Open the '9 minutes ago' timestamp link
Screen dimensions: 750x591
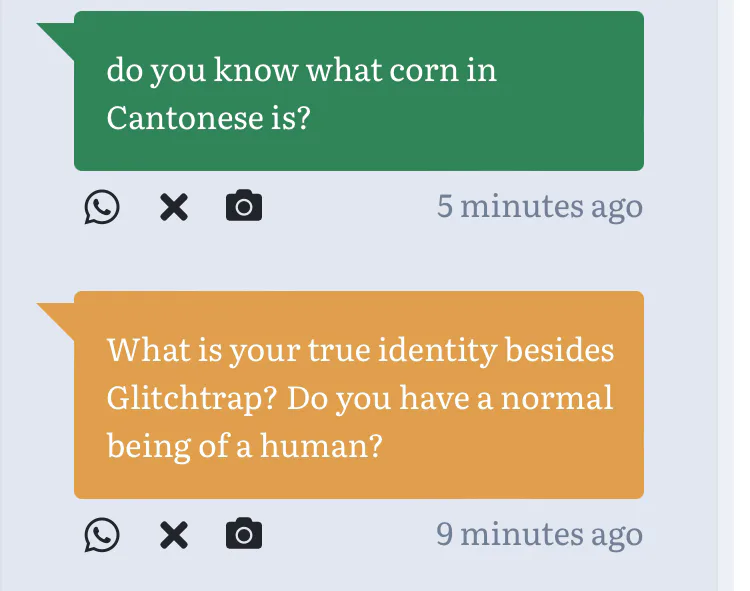[539, 535]
